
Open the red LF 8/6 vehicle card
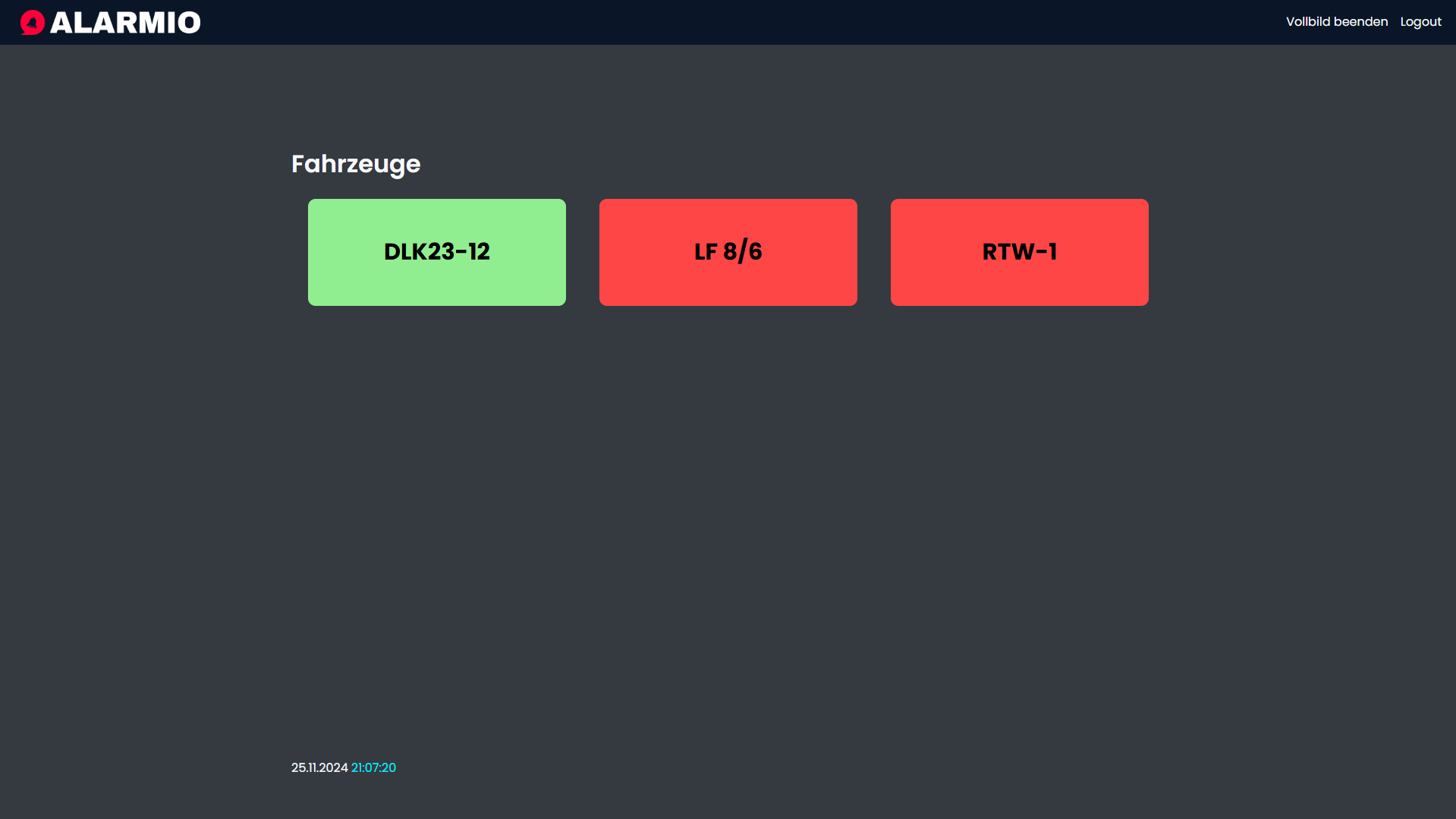(x=728, y=252)
